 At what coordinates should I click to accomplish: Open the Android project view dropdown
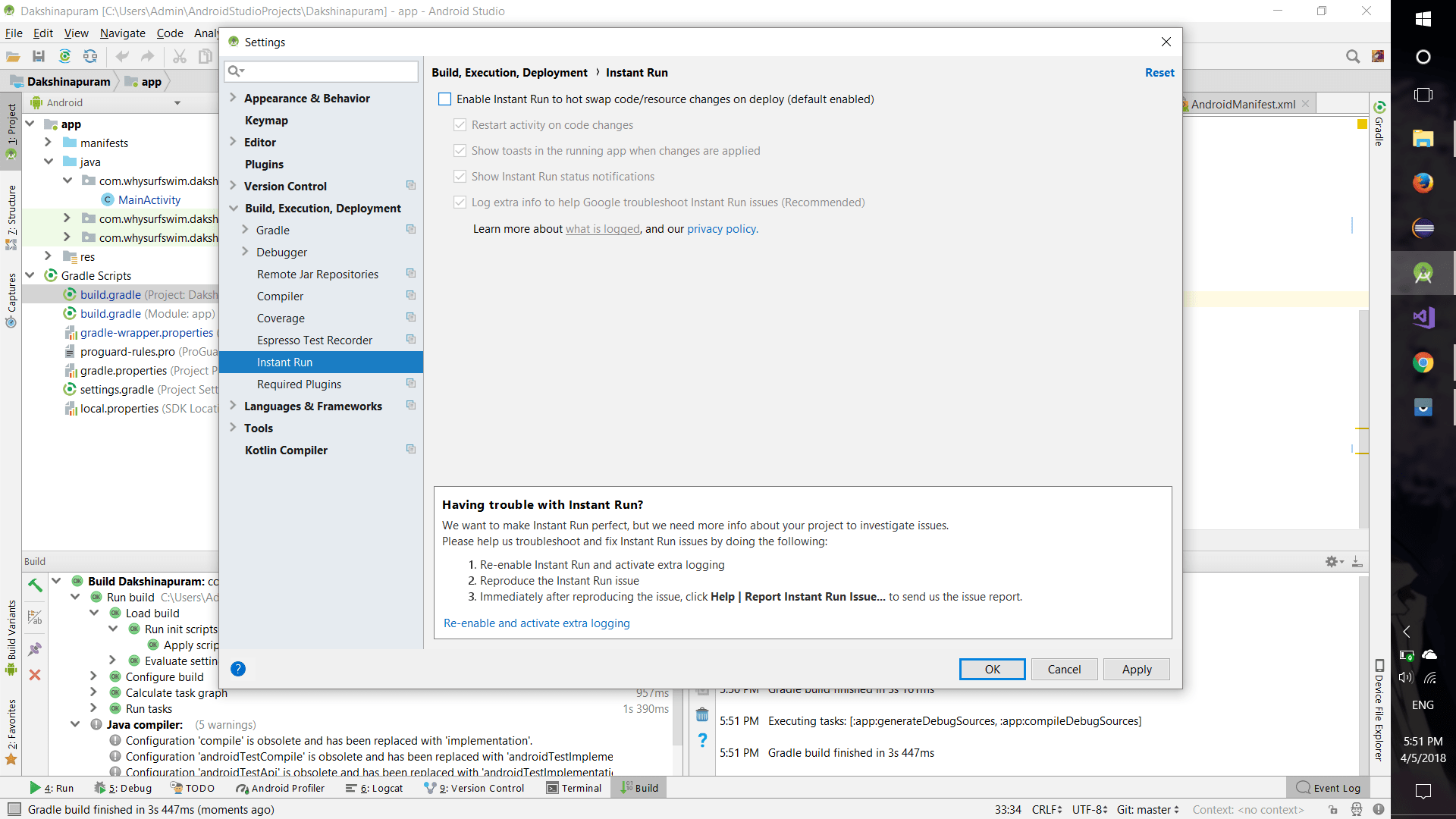[177, 103]
